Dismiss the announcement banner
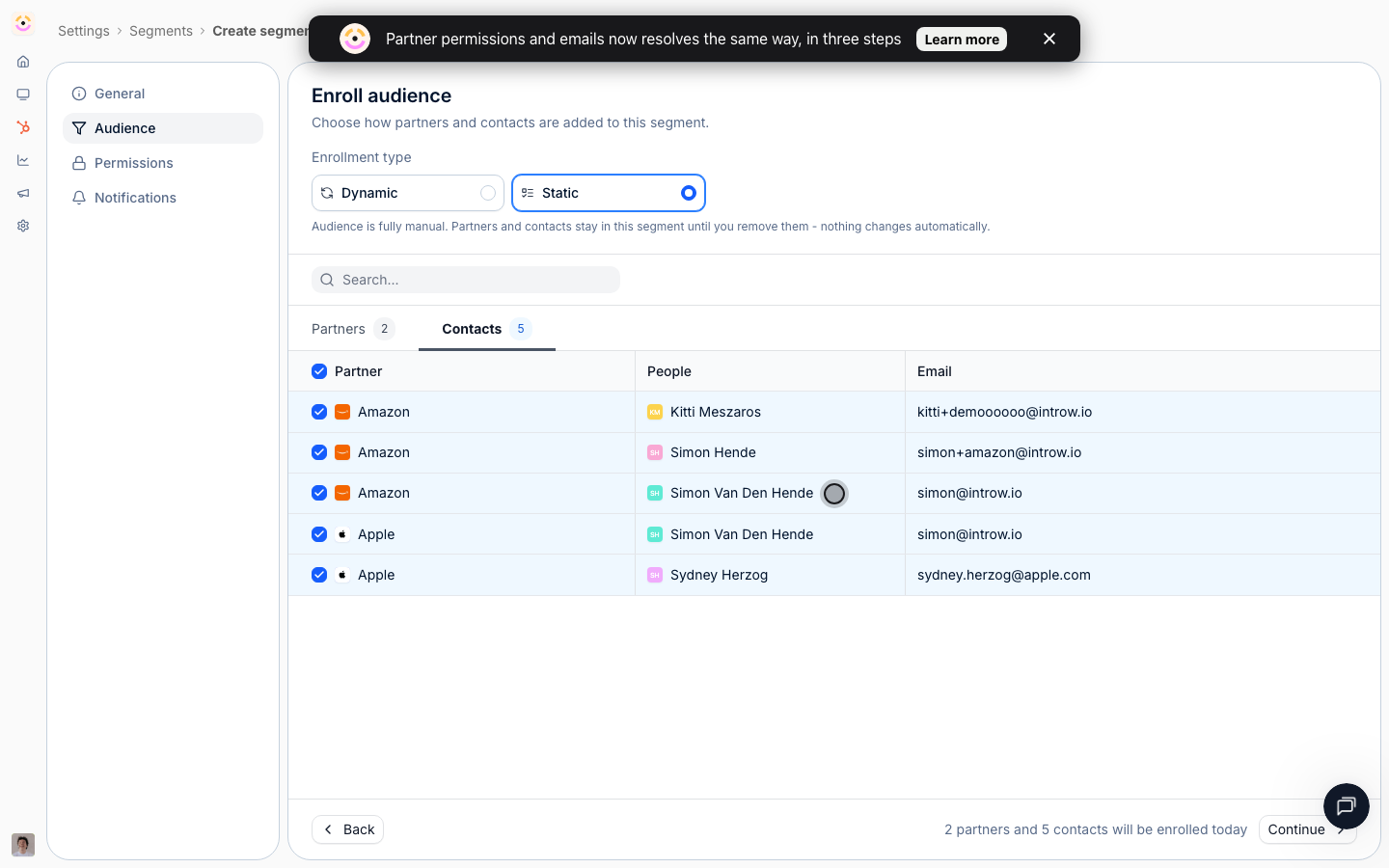This screenshot has height=868, width=1389. [1049, 39]
